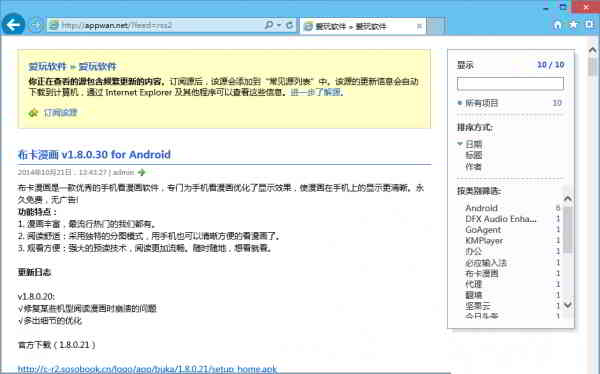Filter feed by GoAgent category
600x374 pixels.
pos(483,230)
